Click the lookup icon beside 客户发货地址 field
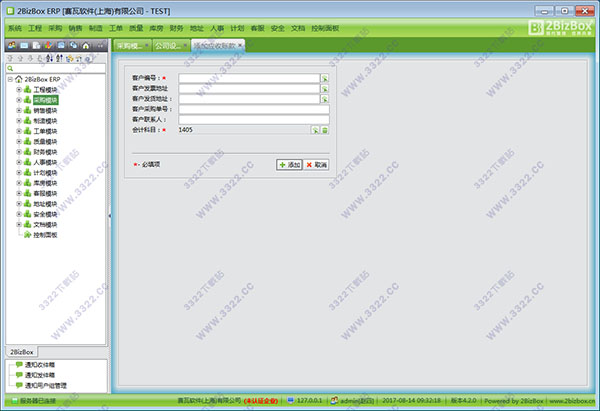The height and width of the screenshot is (411, 600). [x=325, y=99]
